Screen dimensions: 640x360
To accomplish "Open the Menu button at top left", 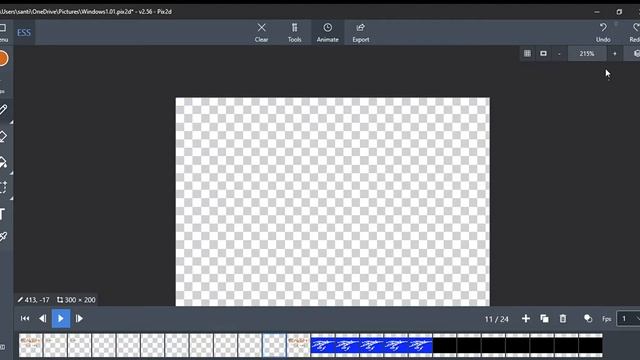I will pyautogui.click(x=3, y=33).
